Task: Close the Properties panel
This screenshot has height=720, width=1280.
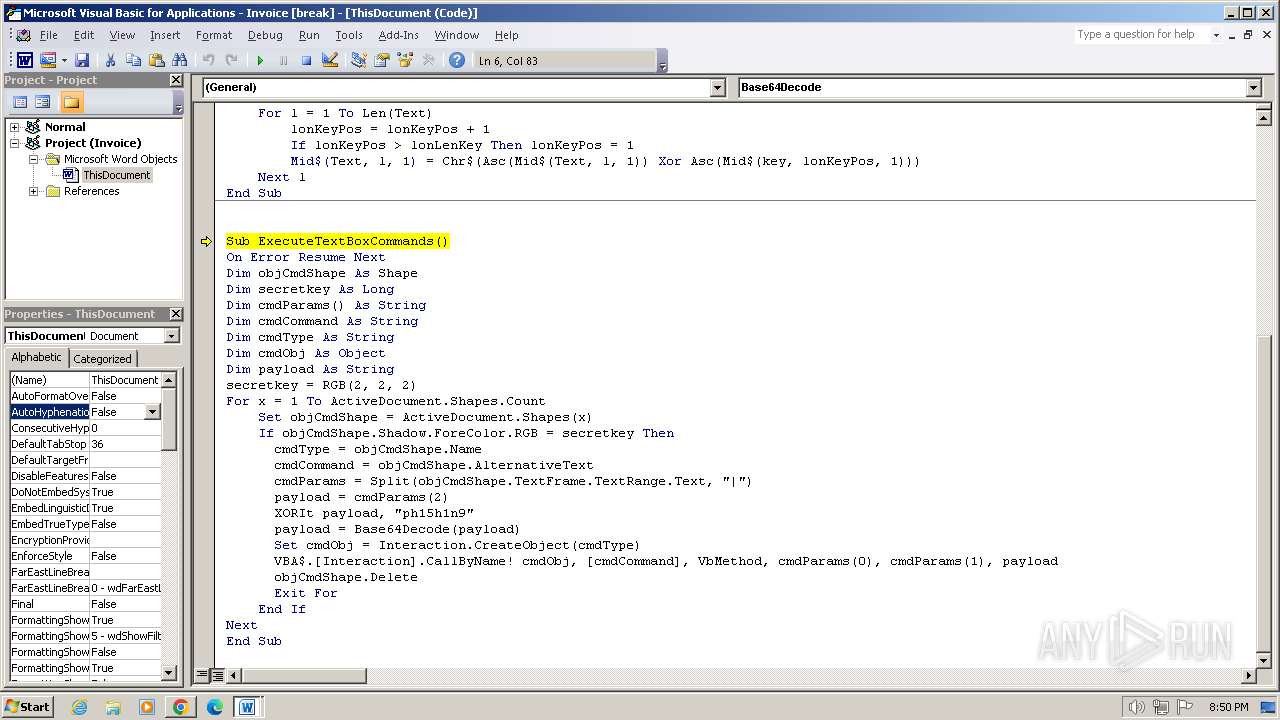Action: [x=176, y=314]
